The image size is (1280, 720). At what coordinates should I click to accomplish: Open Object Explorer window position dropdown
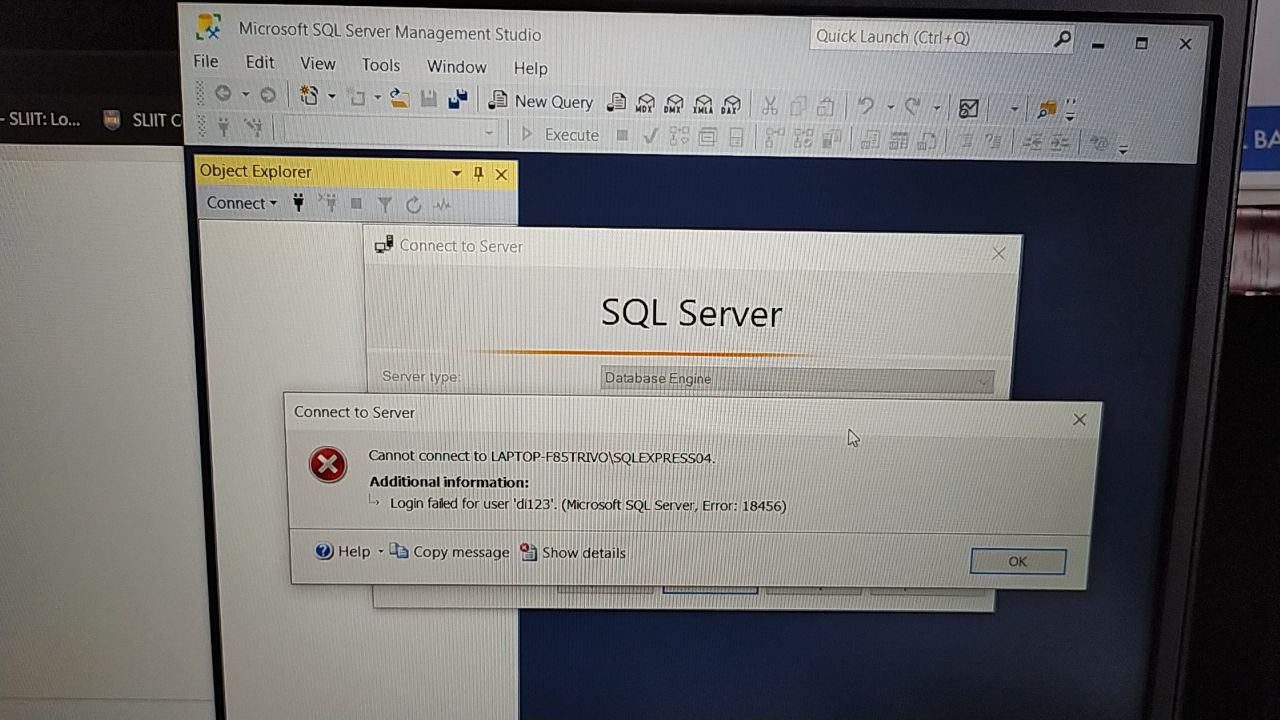(x=456, y=173)
